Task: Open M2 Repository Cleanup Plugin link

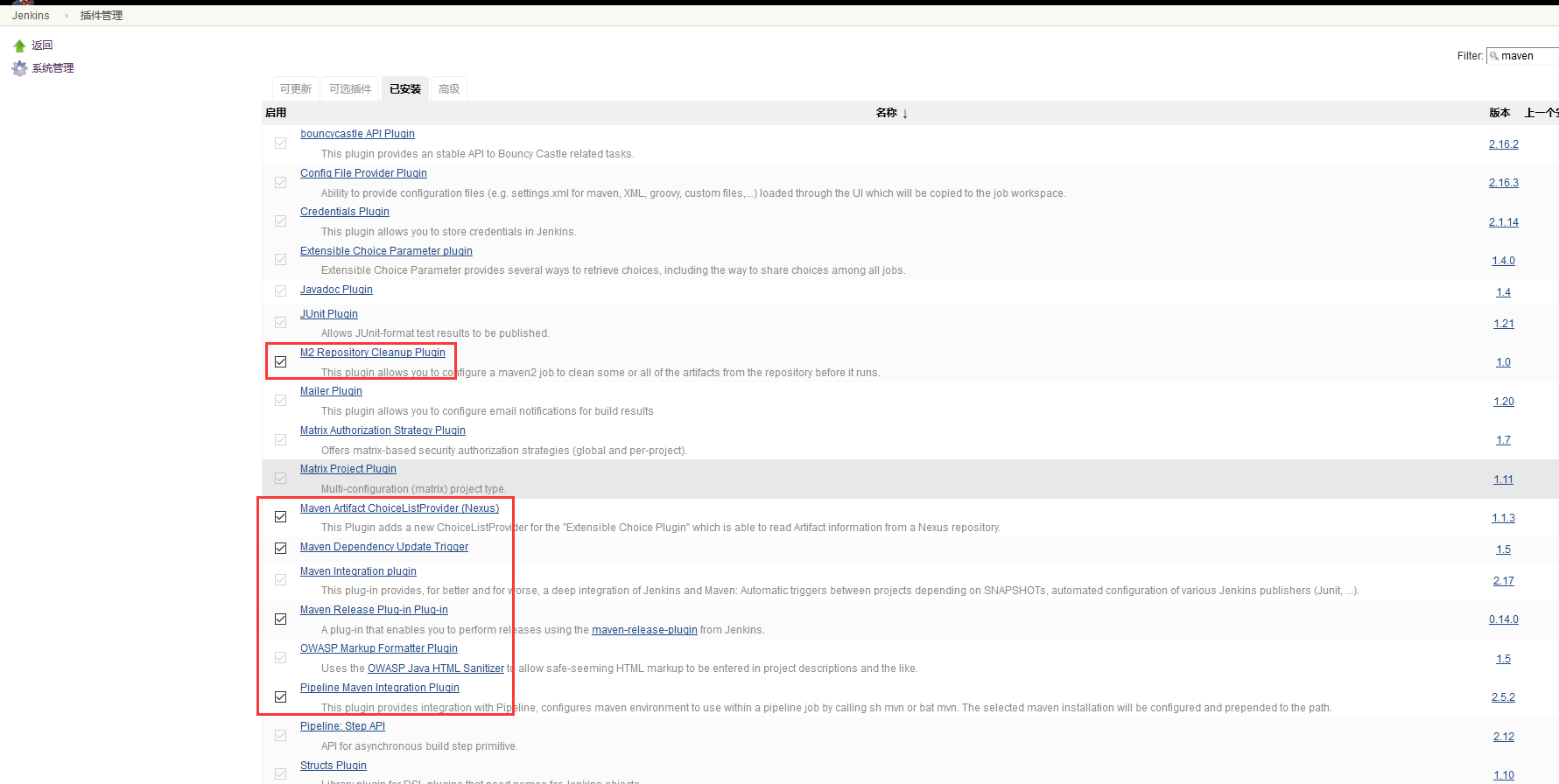Action: 373,353
